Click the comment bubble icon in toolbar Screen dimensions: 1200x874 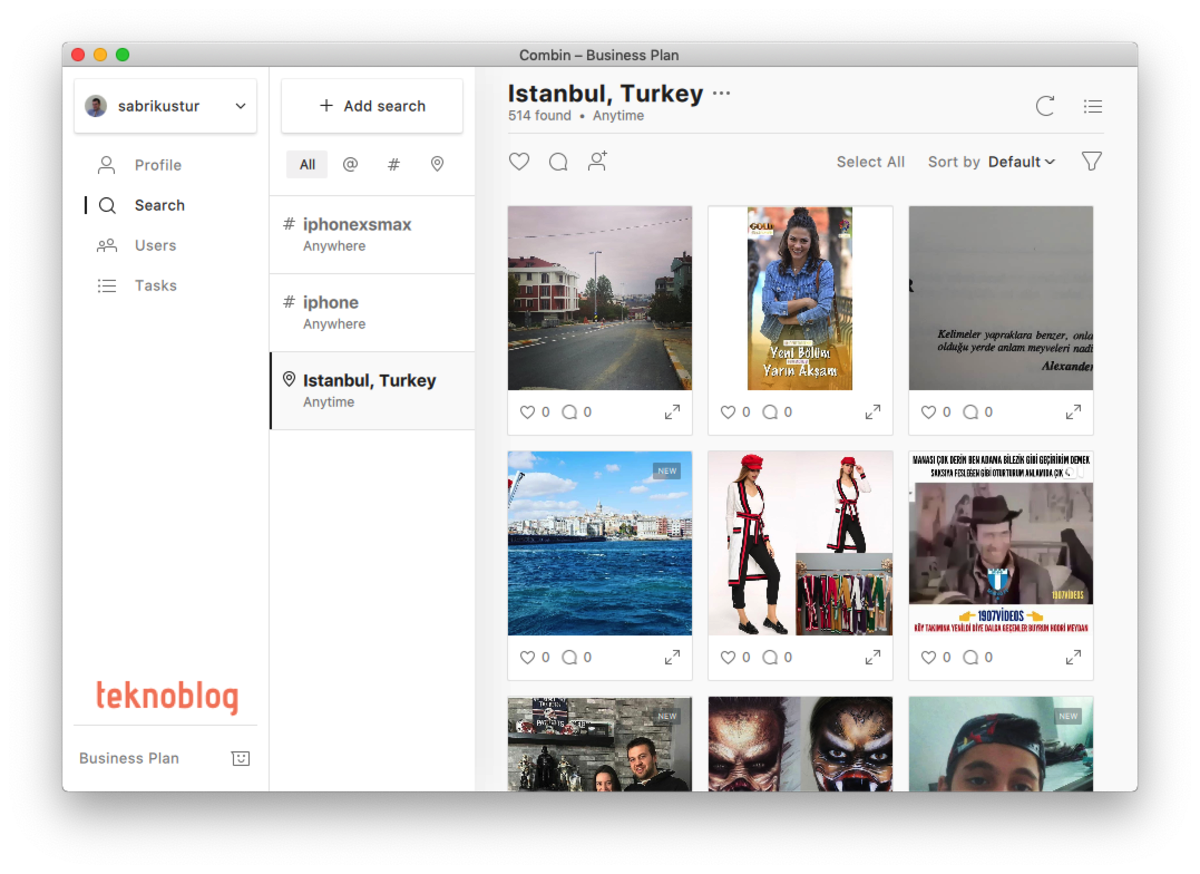tap(558, 161)
